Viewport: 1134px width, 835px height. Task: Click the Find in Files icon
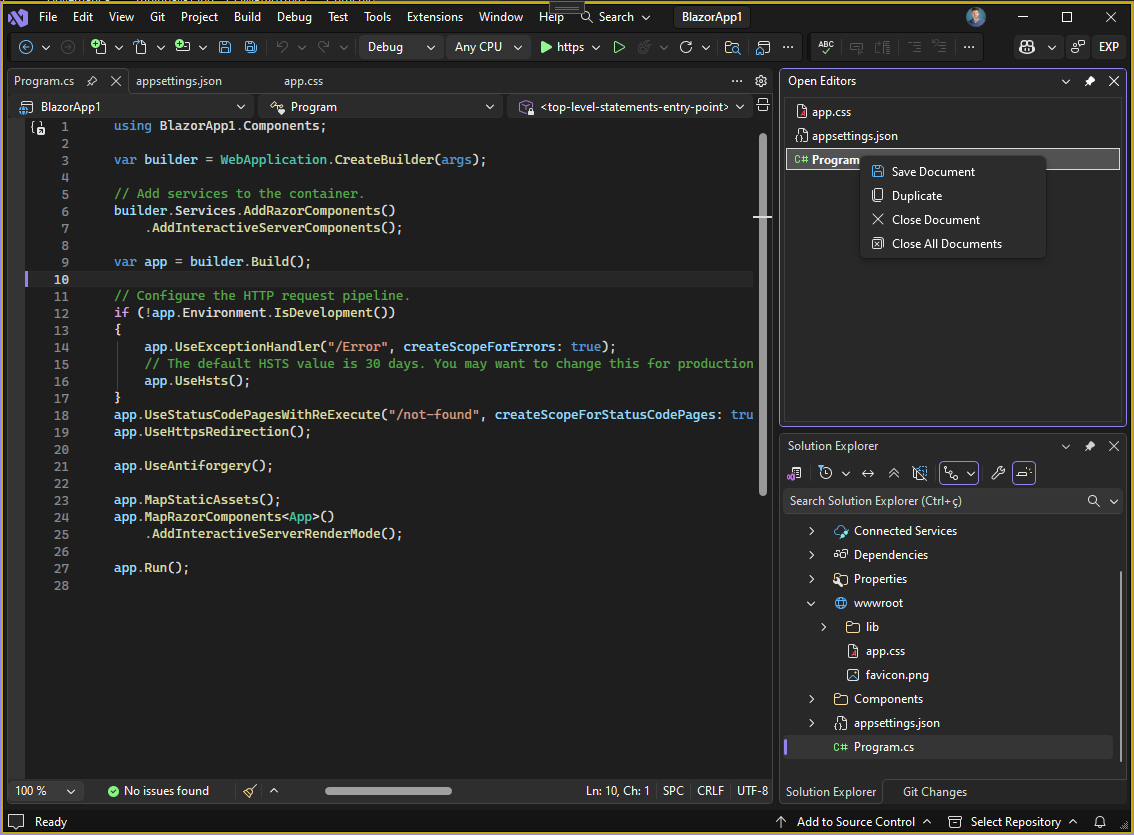(732, 47)
